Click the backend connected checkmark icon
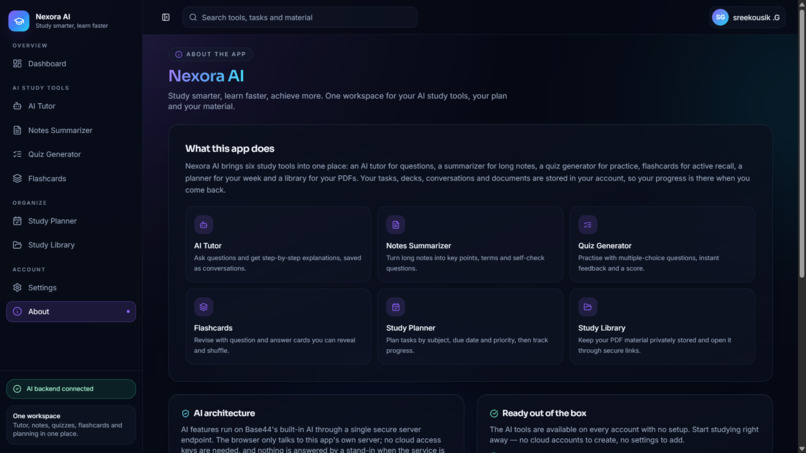Screen dimensions: 806x453 coord(17,389)
